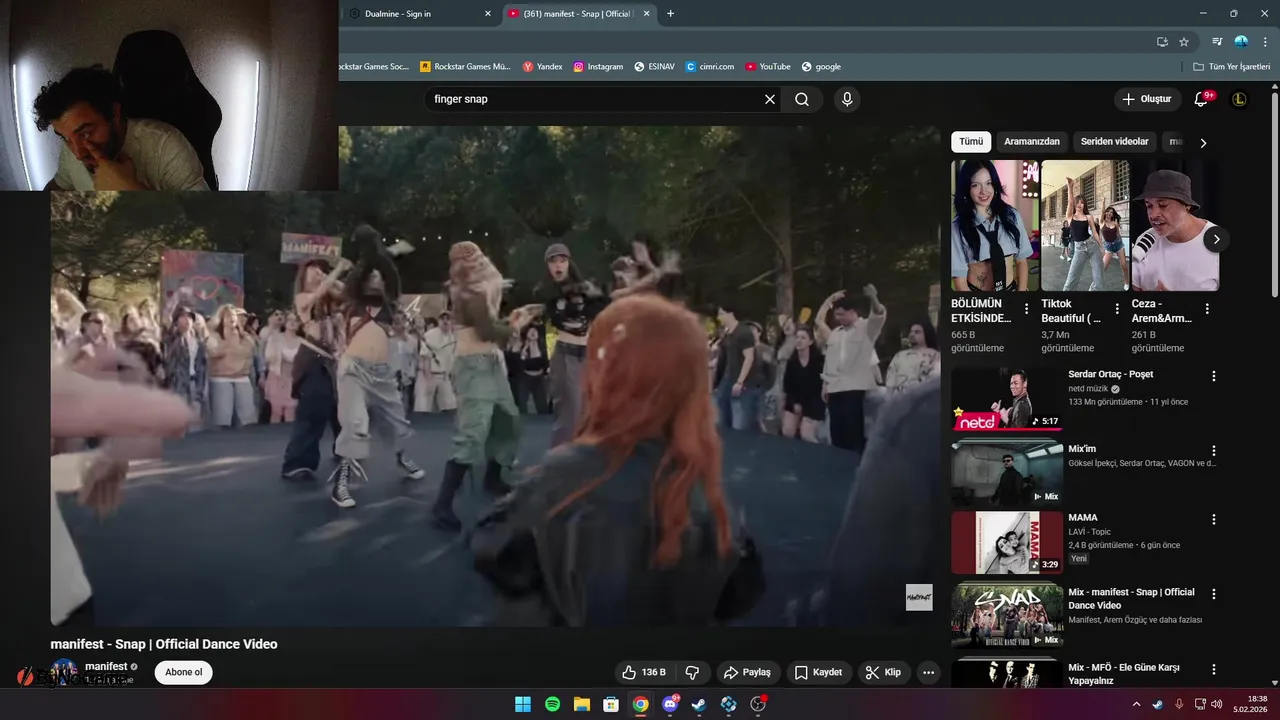Open Spotify from the taskbar
The width and height of the screenshot is (1280, 720).
pos(552,704)
